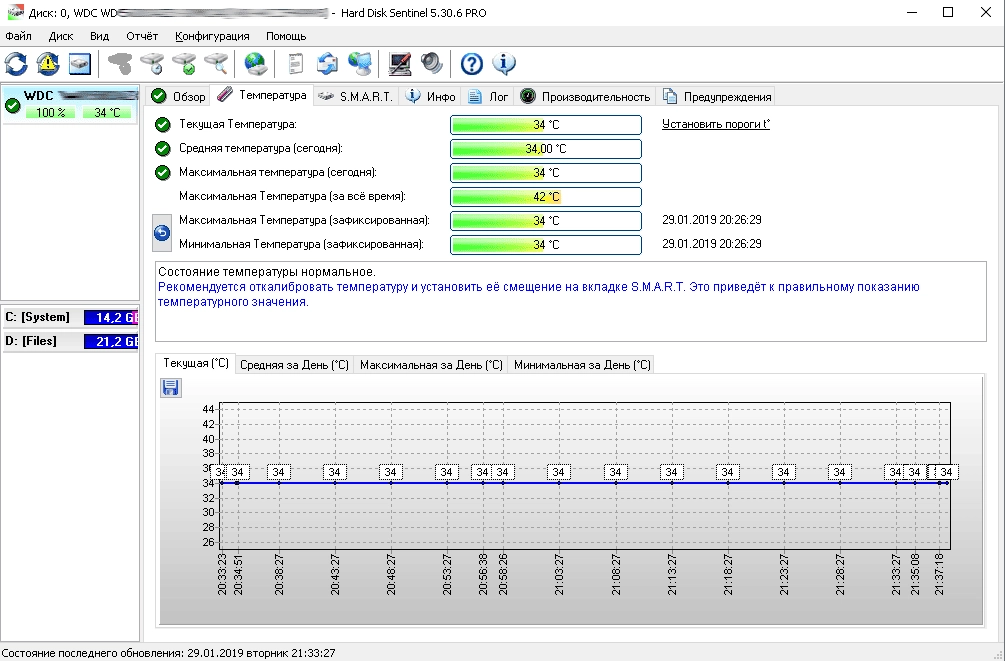1005x661 pixels.
Task: Click the report document toolbar icon
Action: [295, 63]
